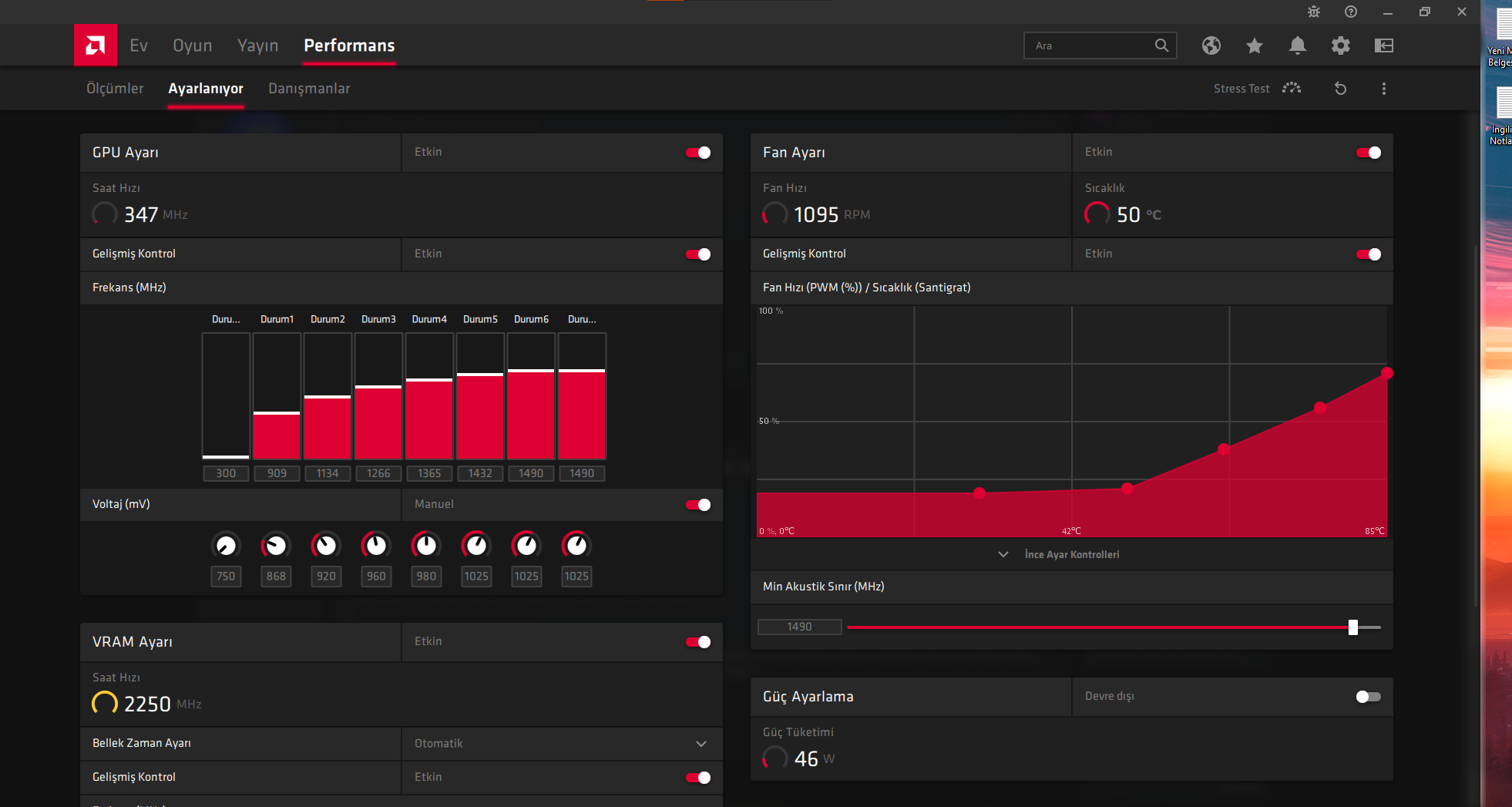Toggle VRAM Gelişmiş Kontrol switch

click(x=698, y=778)
